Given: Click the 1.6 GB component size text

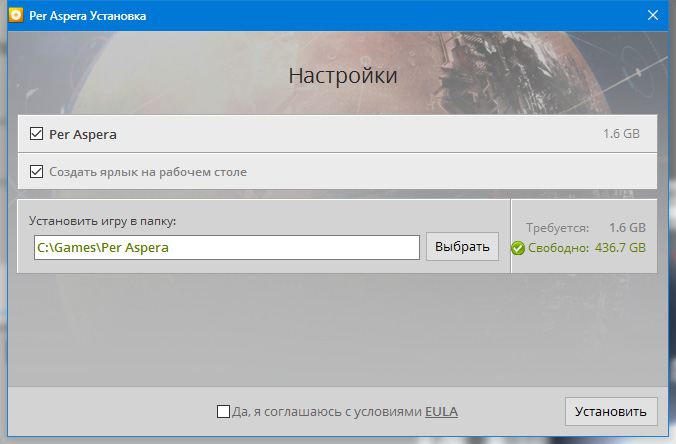Looking at the screenshot, I should (621, 134).
